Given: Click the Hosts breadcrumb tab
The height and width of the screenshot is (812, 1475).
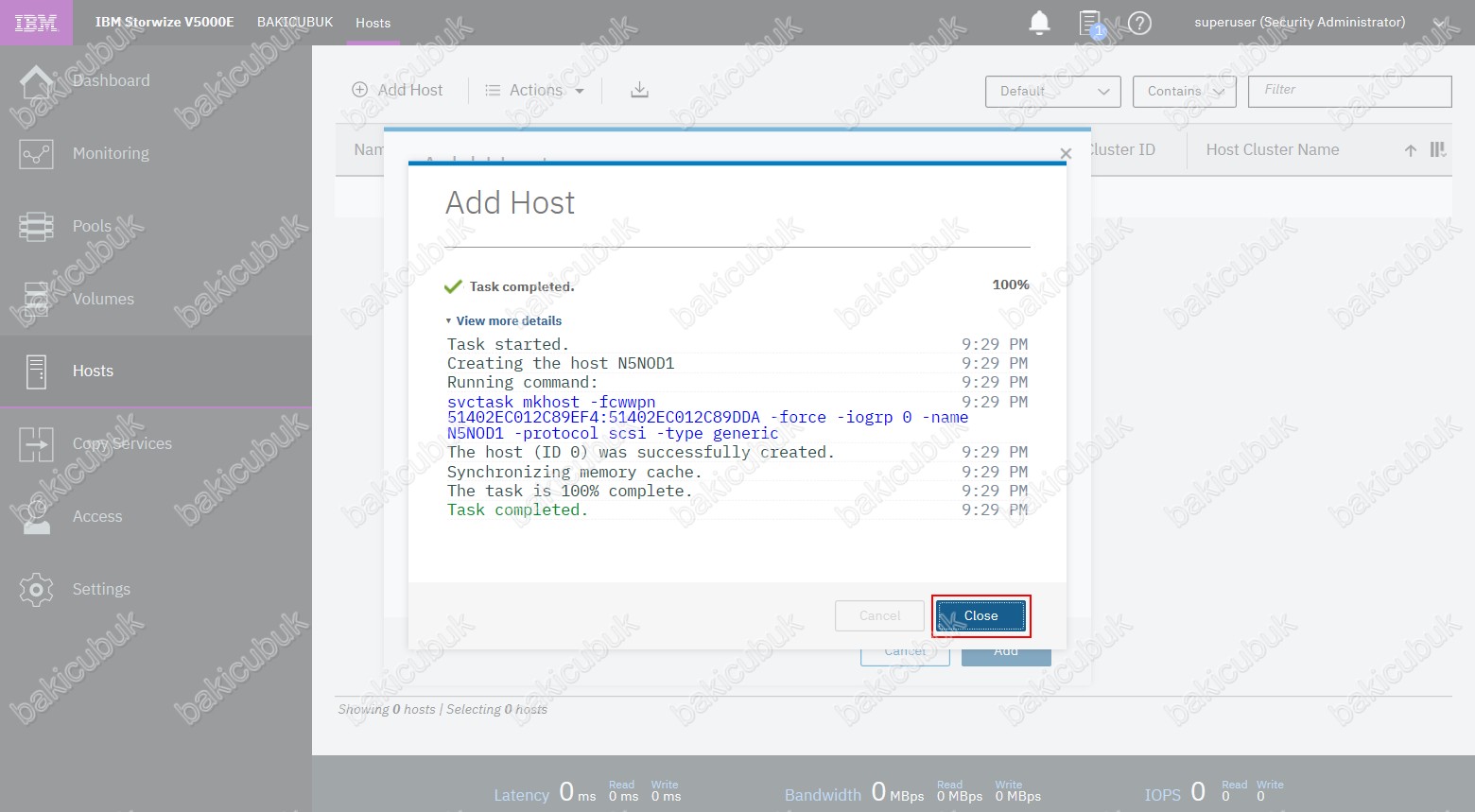Looking at the screenshot, I should tap(373, 23).
